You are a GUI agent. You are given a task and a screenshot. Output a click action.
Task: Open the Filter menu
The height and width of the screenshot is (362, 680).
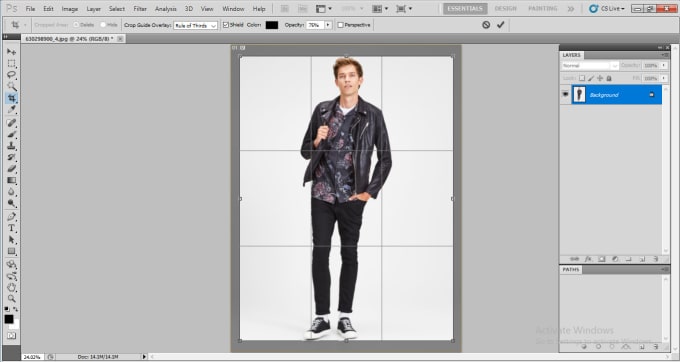[140, 9]
